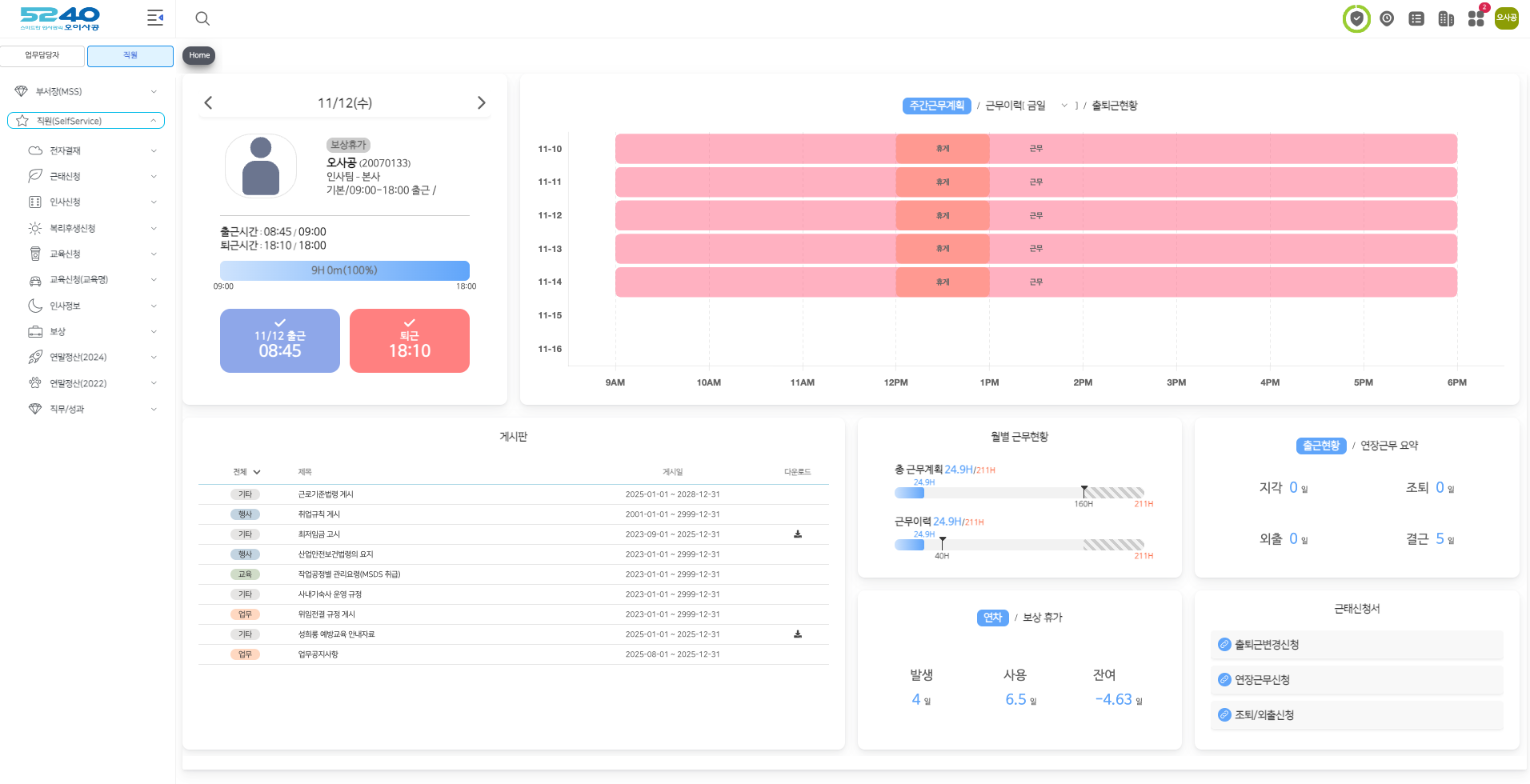Open the apps grid with notification badge
The height and width of the screenshot is (784, 1530).
(x=1476, y=18)
